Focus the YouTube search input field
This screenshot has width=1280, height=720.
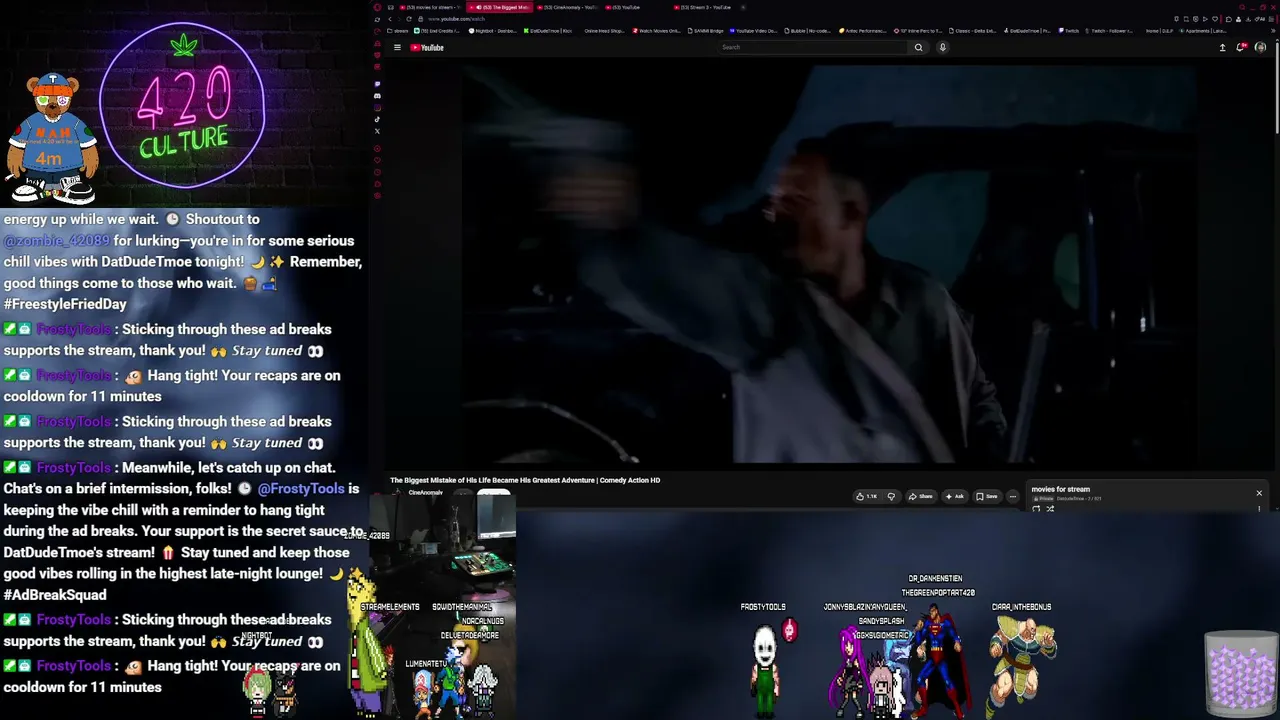(813, 47)
